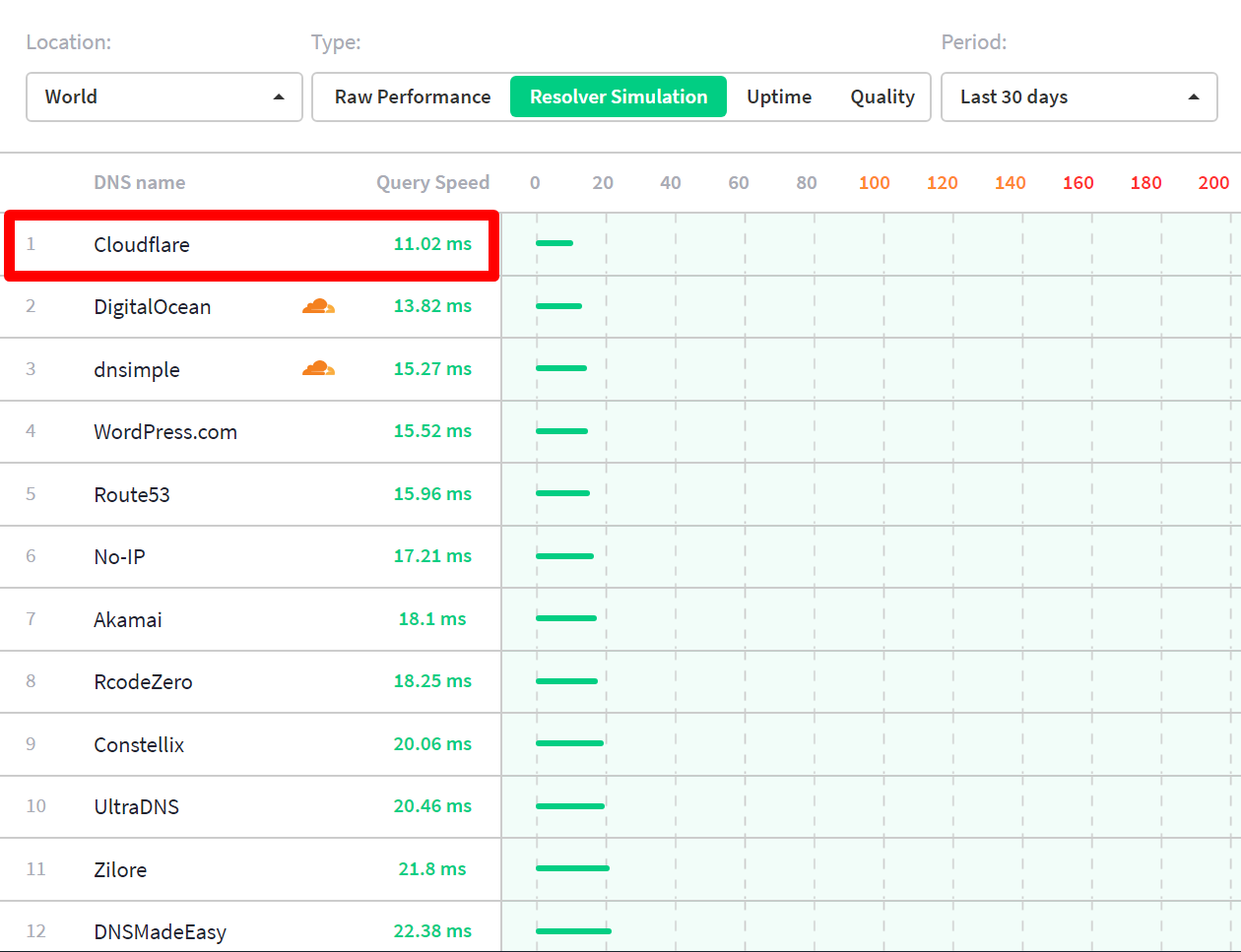Open the Route53 DNS entry

tap(132, 494)
